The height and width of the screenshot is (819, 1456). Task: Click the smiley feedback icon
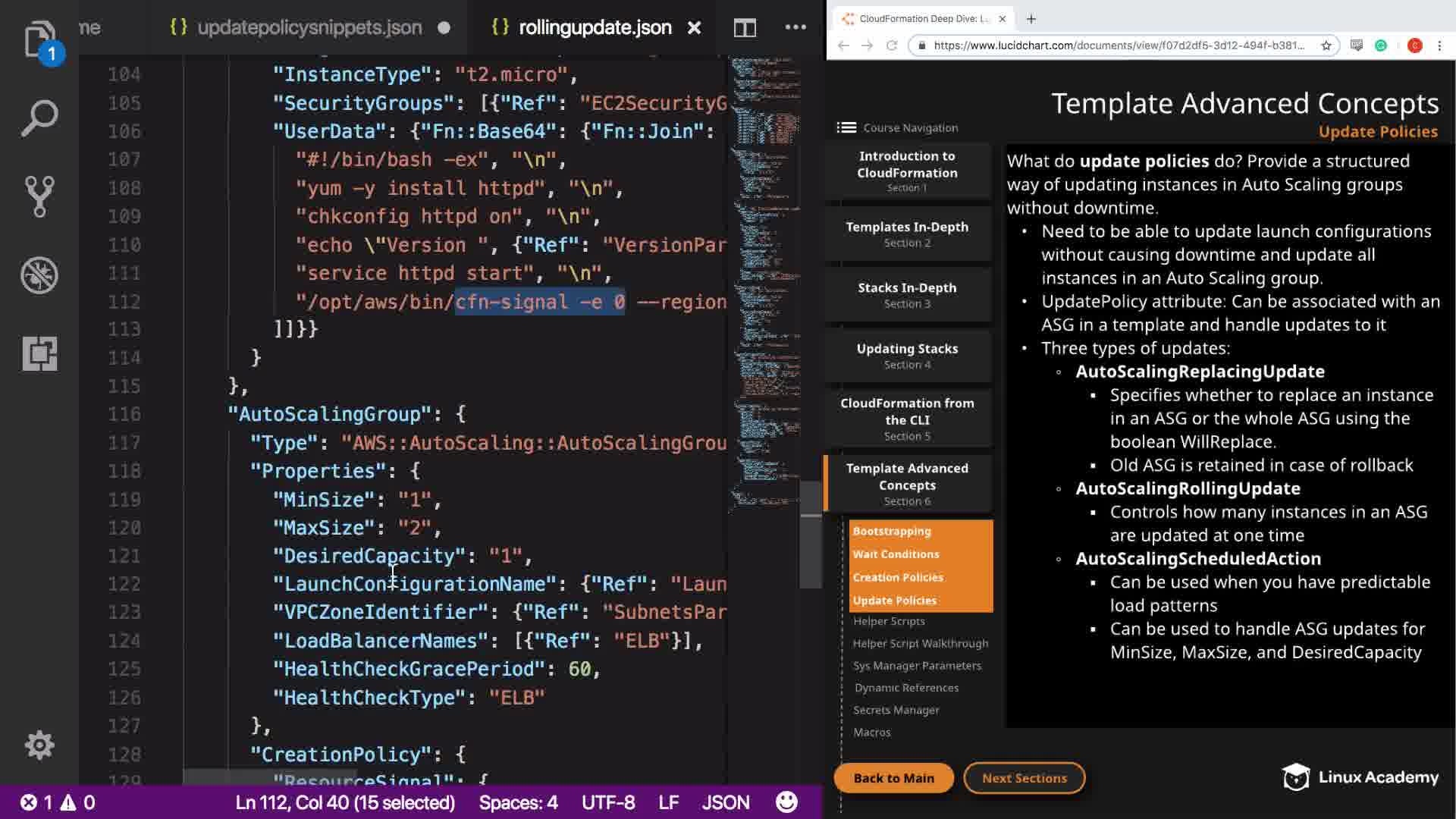click(786, 802)
